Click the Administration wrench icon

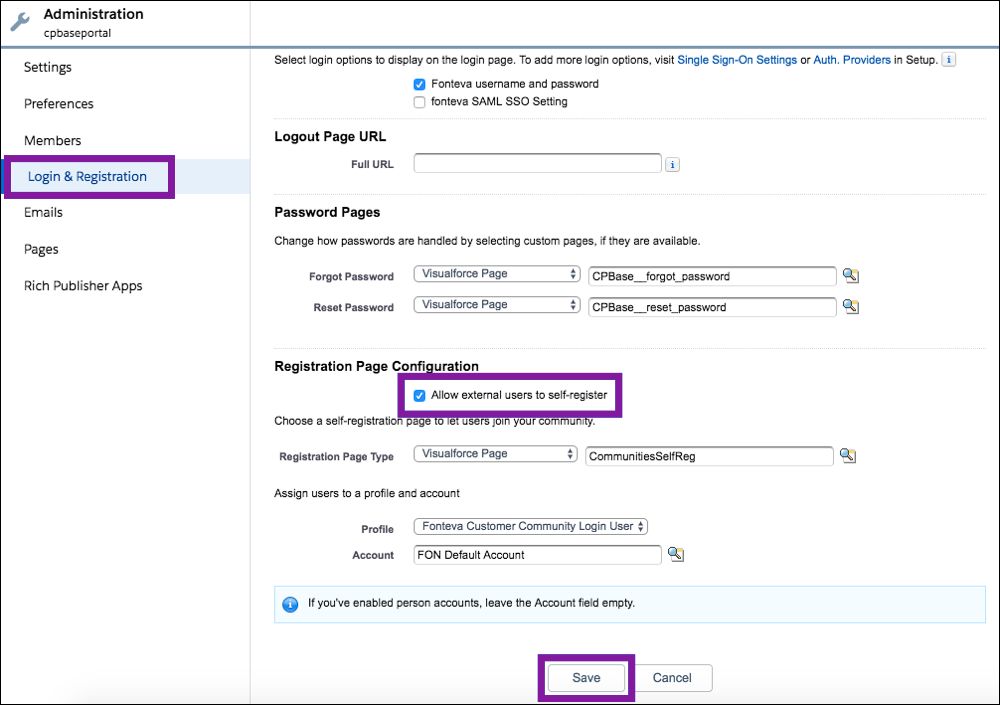point(20,19)
